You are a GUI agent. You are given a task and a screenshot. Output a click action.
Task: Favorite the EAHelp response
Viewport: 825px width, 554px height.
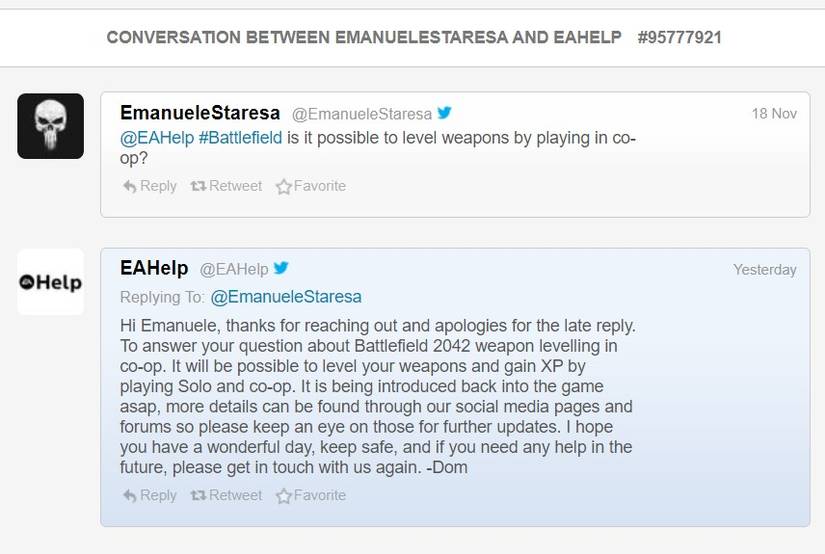(310, 495)
